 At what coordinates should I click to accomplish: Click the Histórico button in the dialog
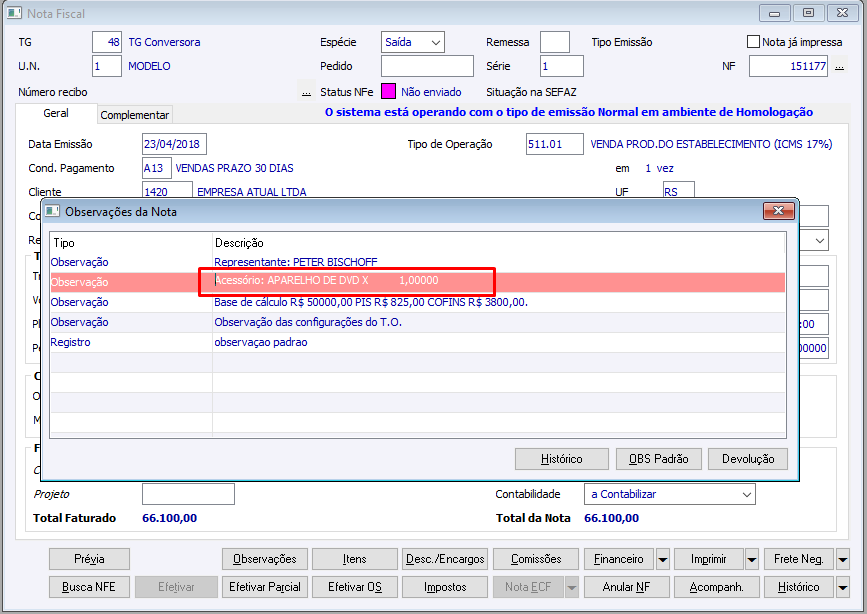(561, 459)
